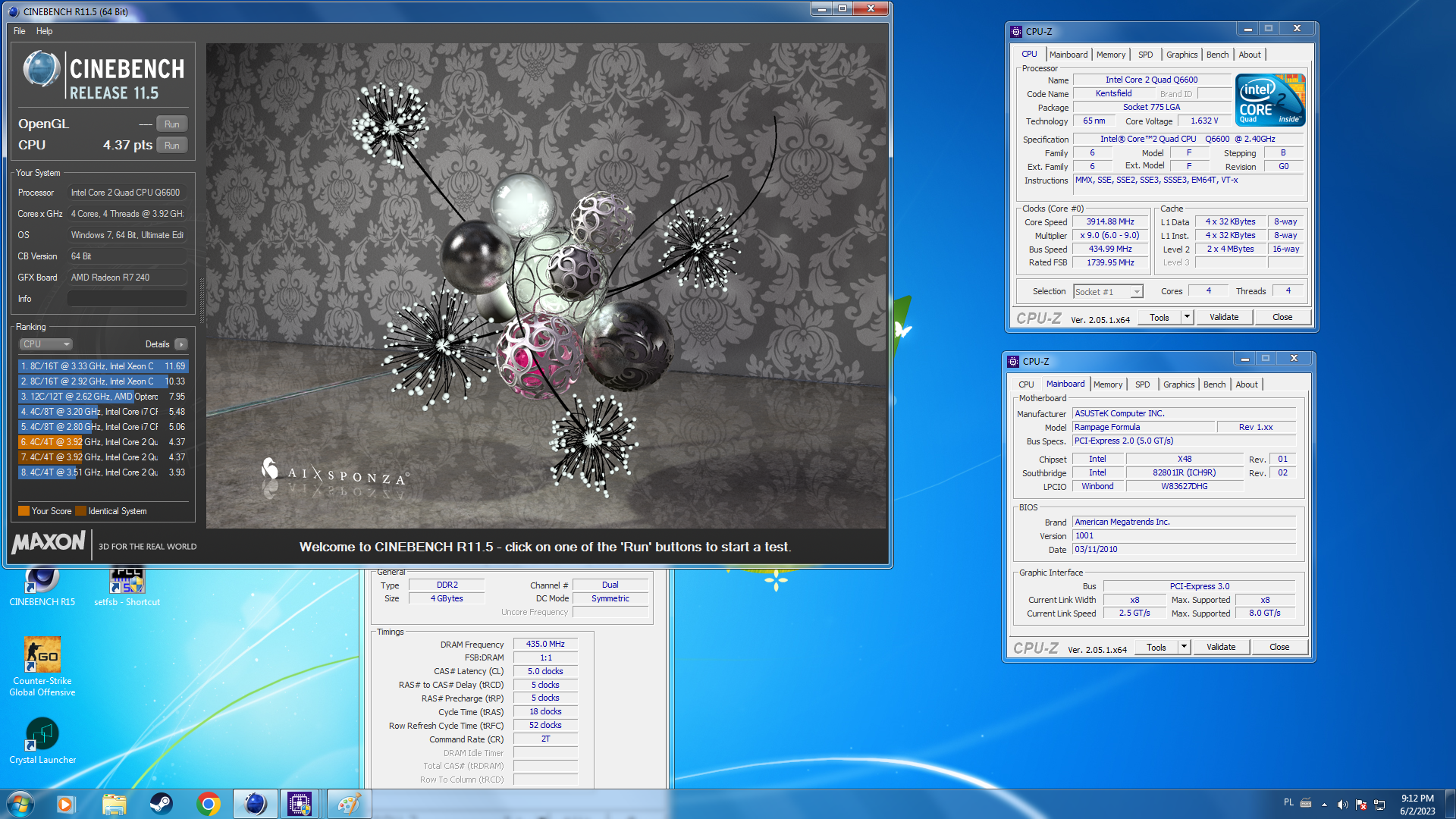Click Validate in upper CPU-Z window
This screenshot has width=1456, height=819.
point(1224,318)
